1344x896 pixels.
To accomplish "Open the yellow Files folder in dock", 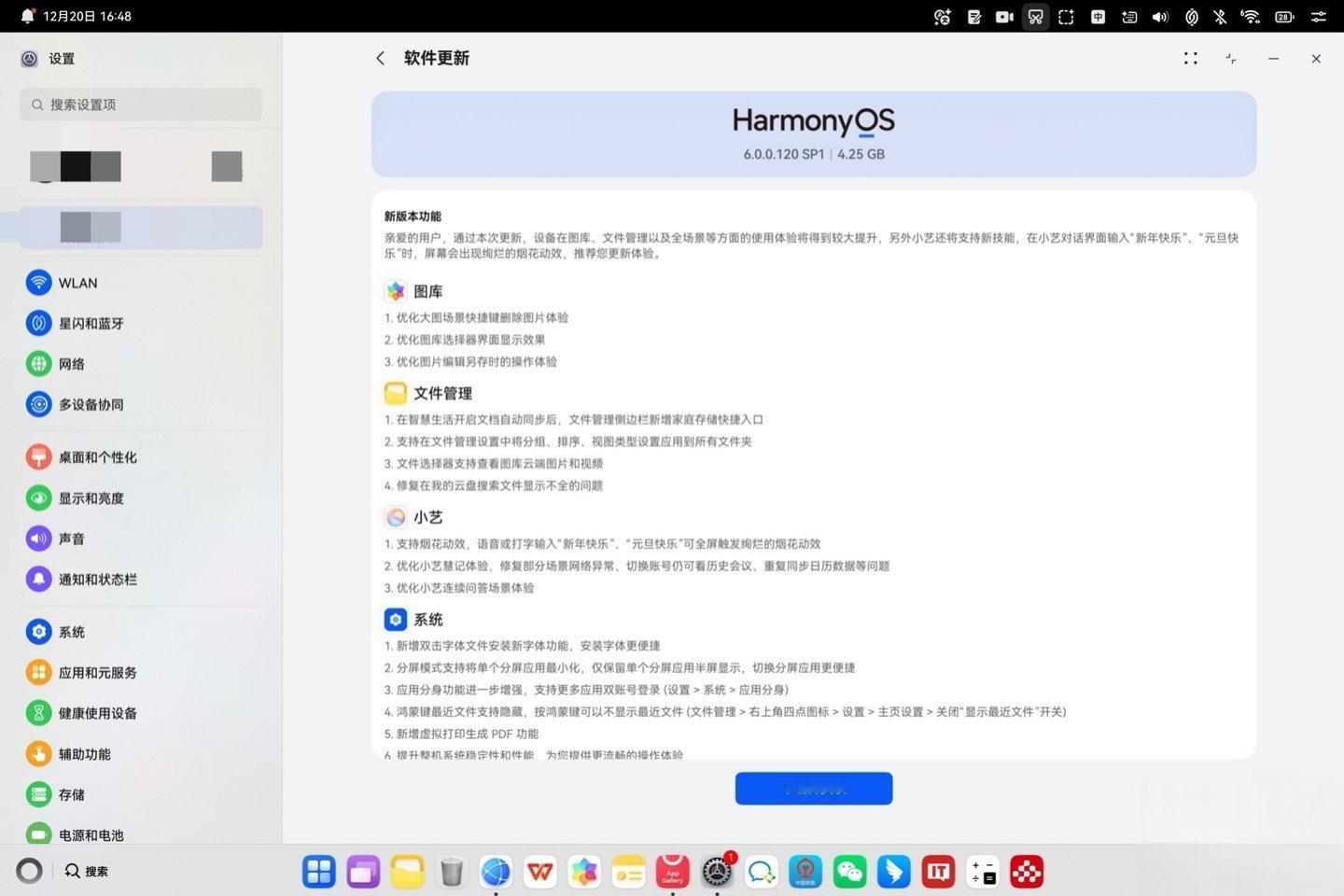I will pos(407,872).
